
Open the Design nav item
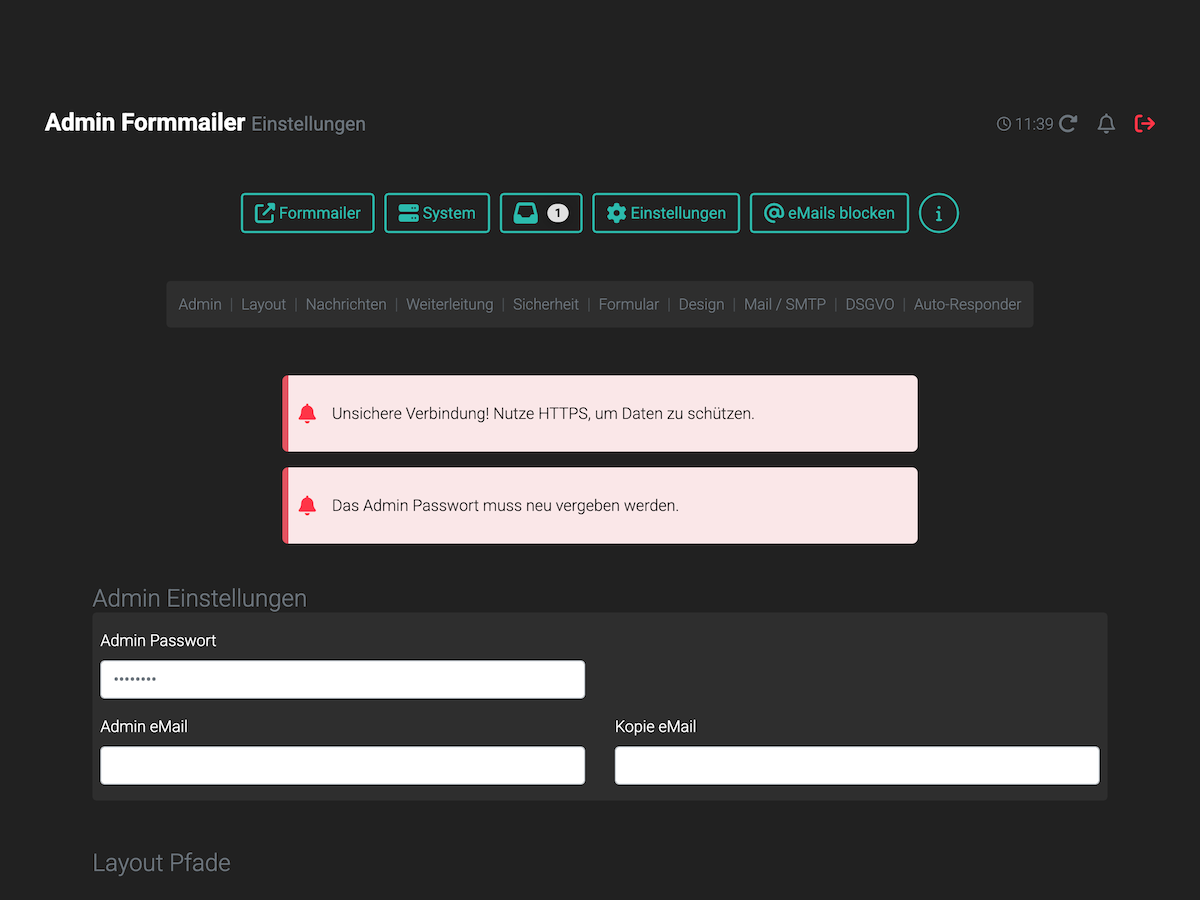point(701,304)
